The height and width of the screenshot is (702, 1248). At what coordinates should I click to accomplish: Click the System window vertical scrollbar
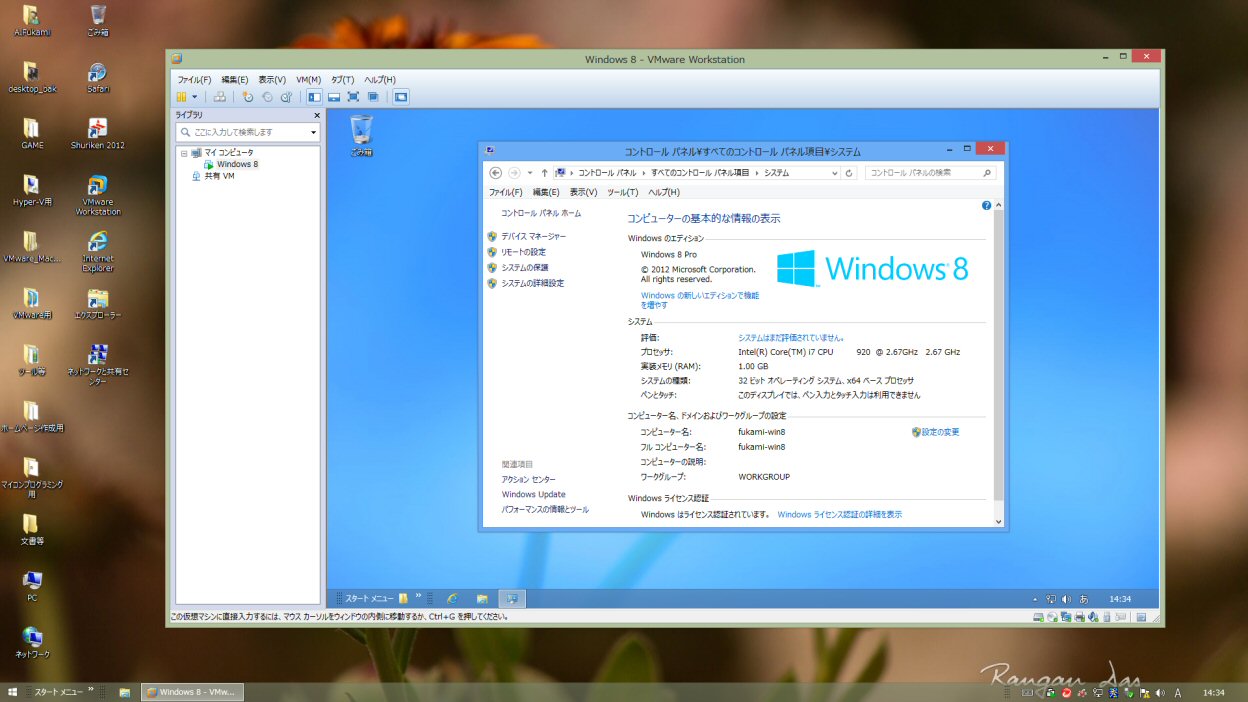[x=999, y=355]
